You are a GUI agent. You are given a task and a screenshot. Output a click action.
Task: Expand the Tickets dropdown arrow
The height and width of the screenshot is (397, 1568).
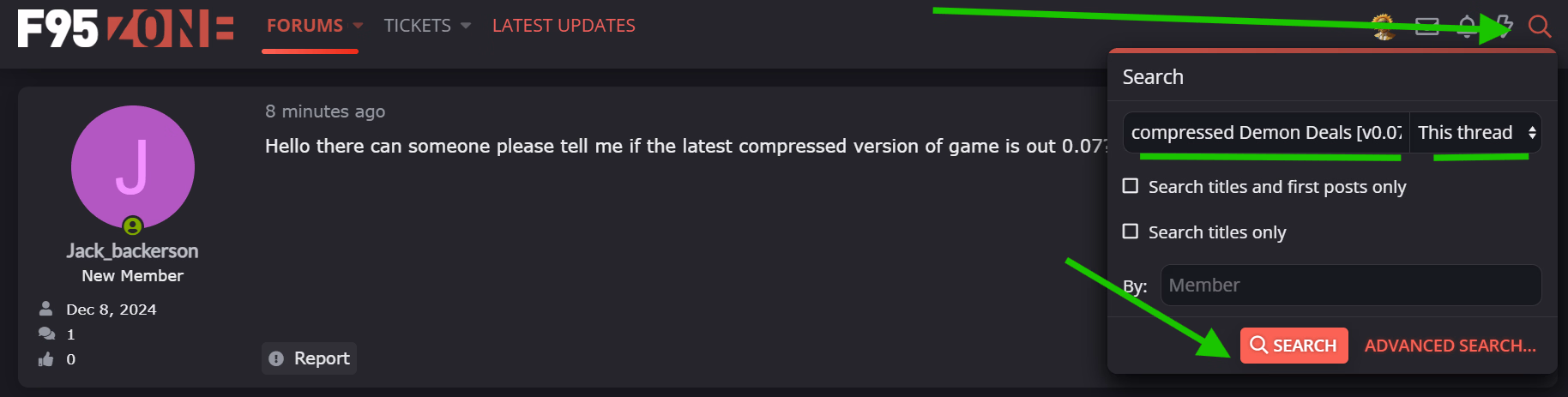(466, 26)
